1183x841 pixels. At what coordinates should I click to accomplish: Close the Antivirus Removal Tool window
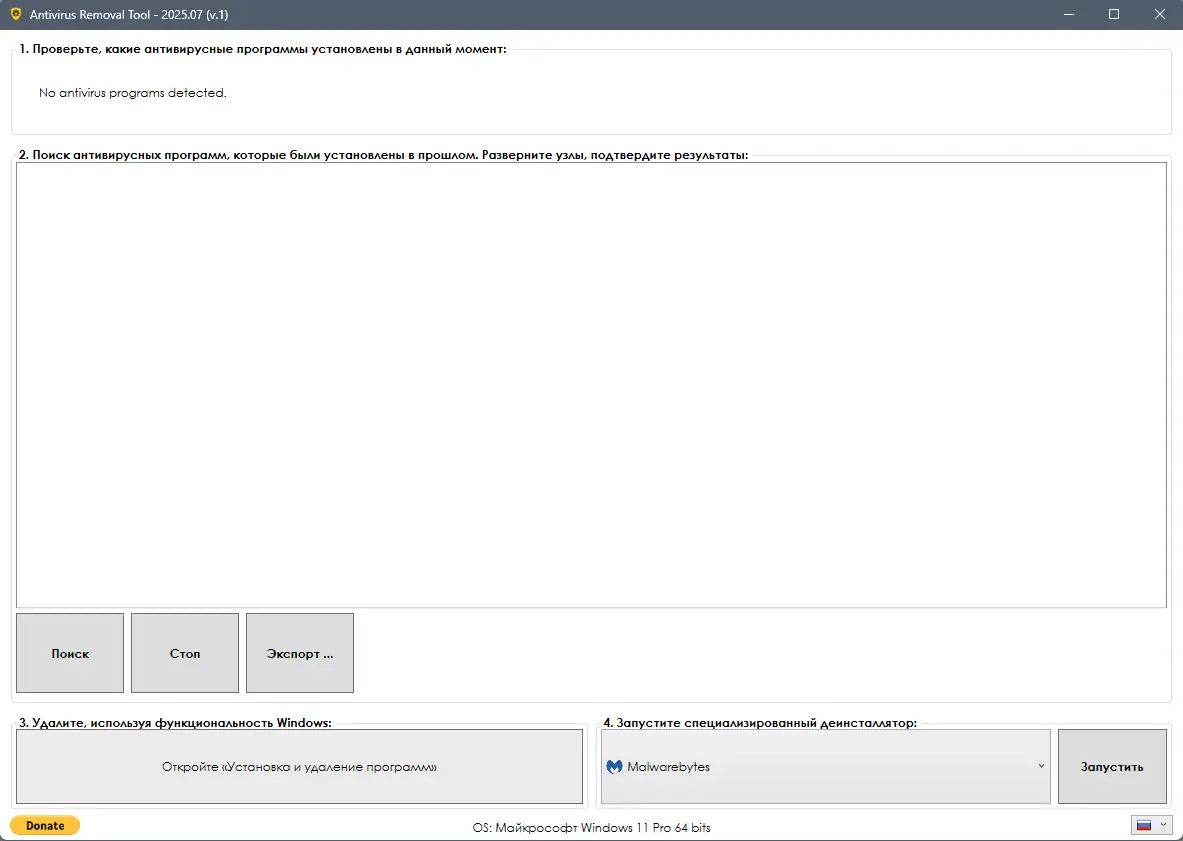(1160, 14)
